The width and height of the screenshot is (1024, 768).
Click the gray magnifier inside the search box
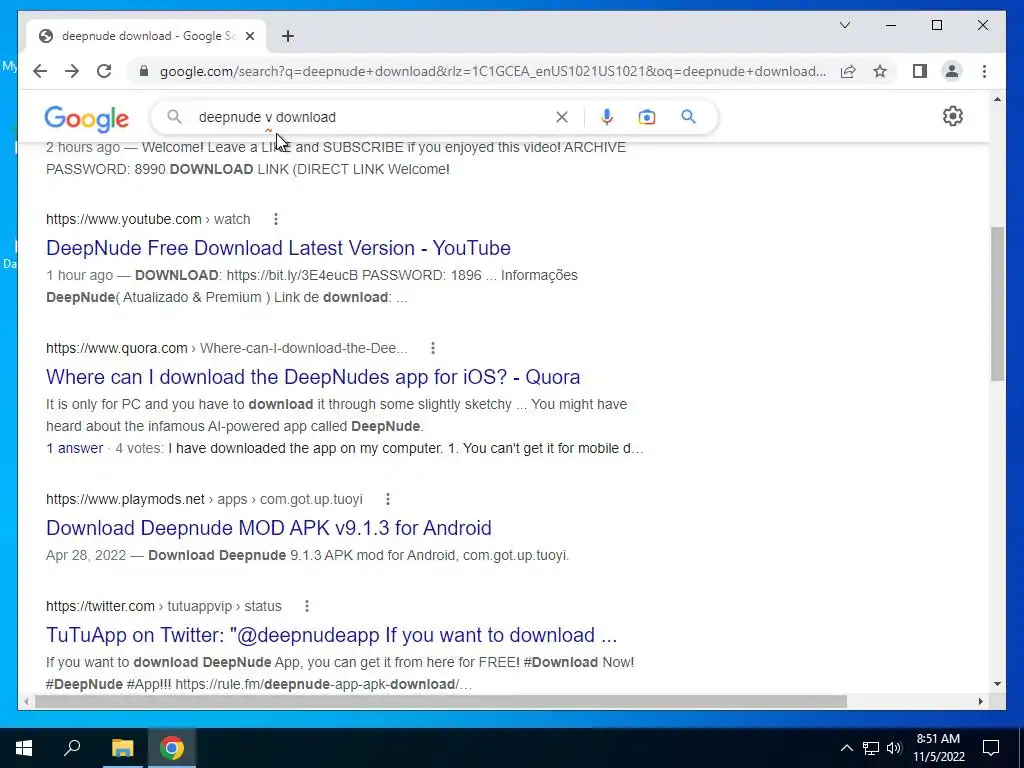pos(174,117)
